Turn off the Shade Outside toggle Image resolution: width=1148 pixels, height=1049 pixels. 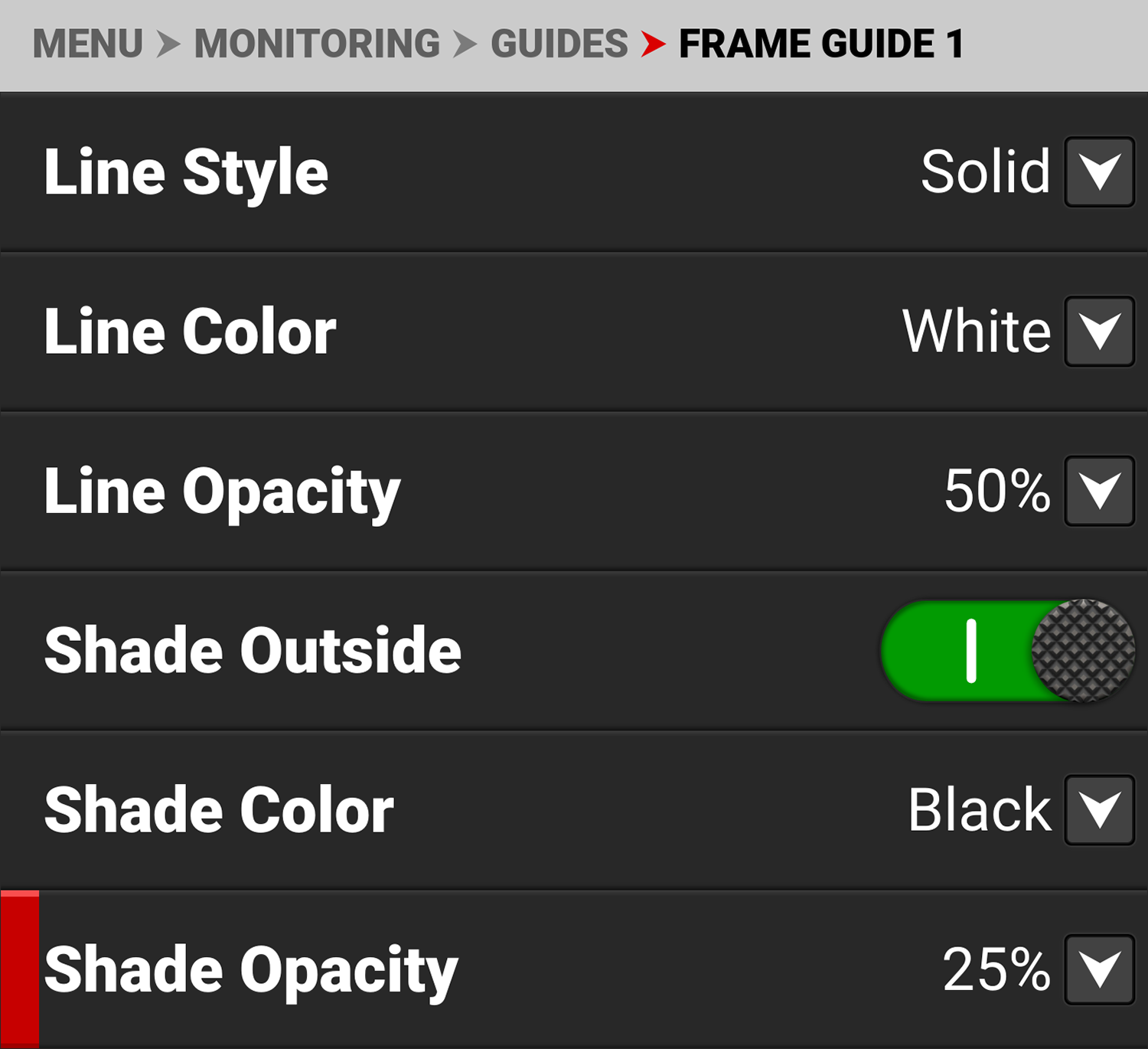(1007, 651)
